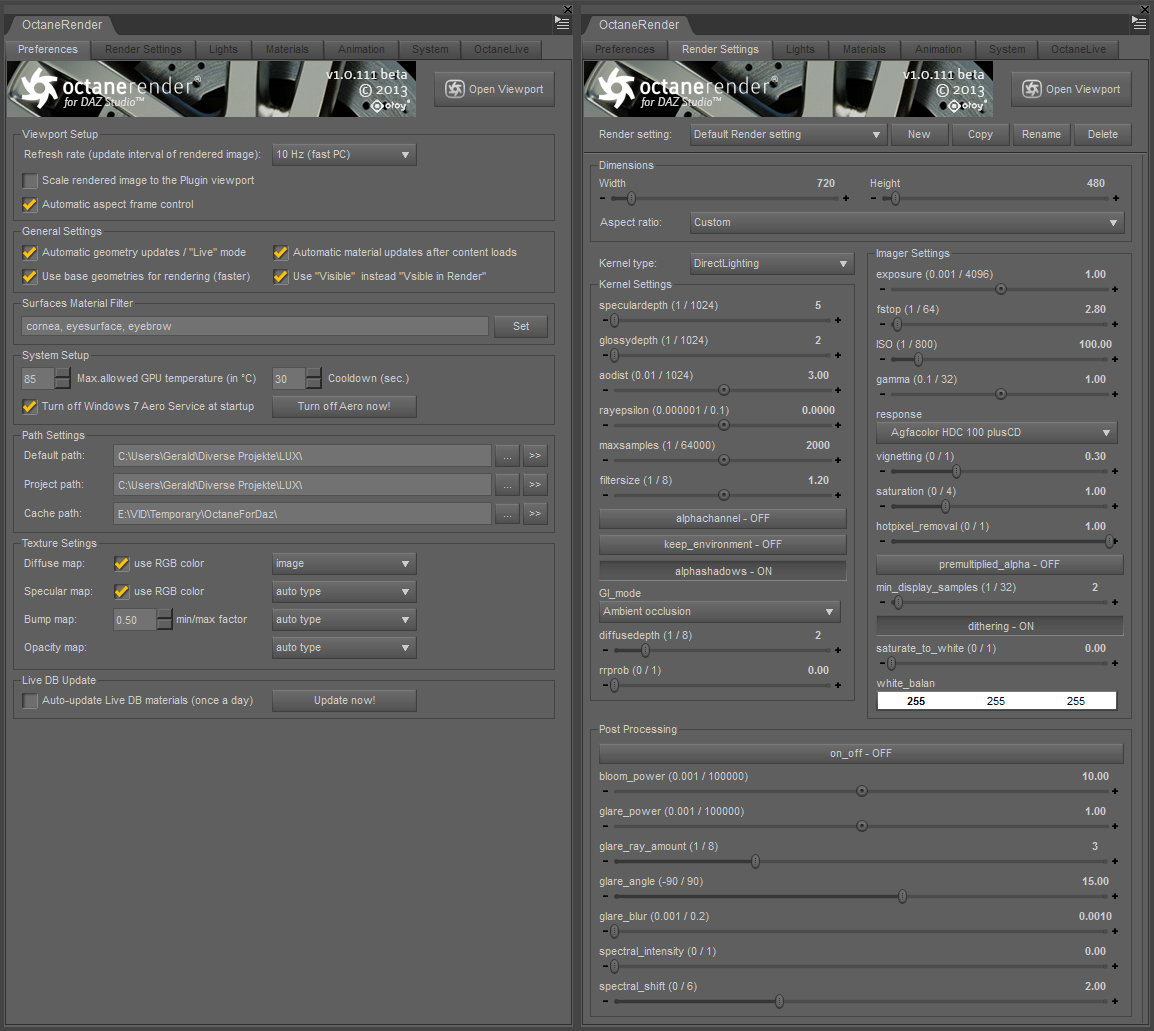This screenshot has height=1031, width=1154.
Task: Open the Render setting preset dropdown
Action: coord(787,135)
